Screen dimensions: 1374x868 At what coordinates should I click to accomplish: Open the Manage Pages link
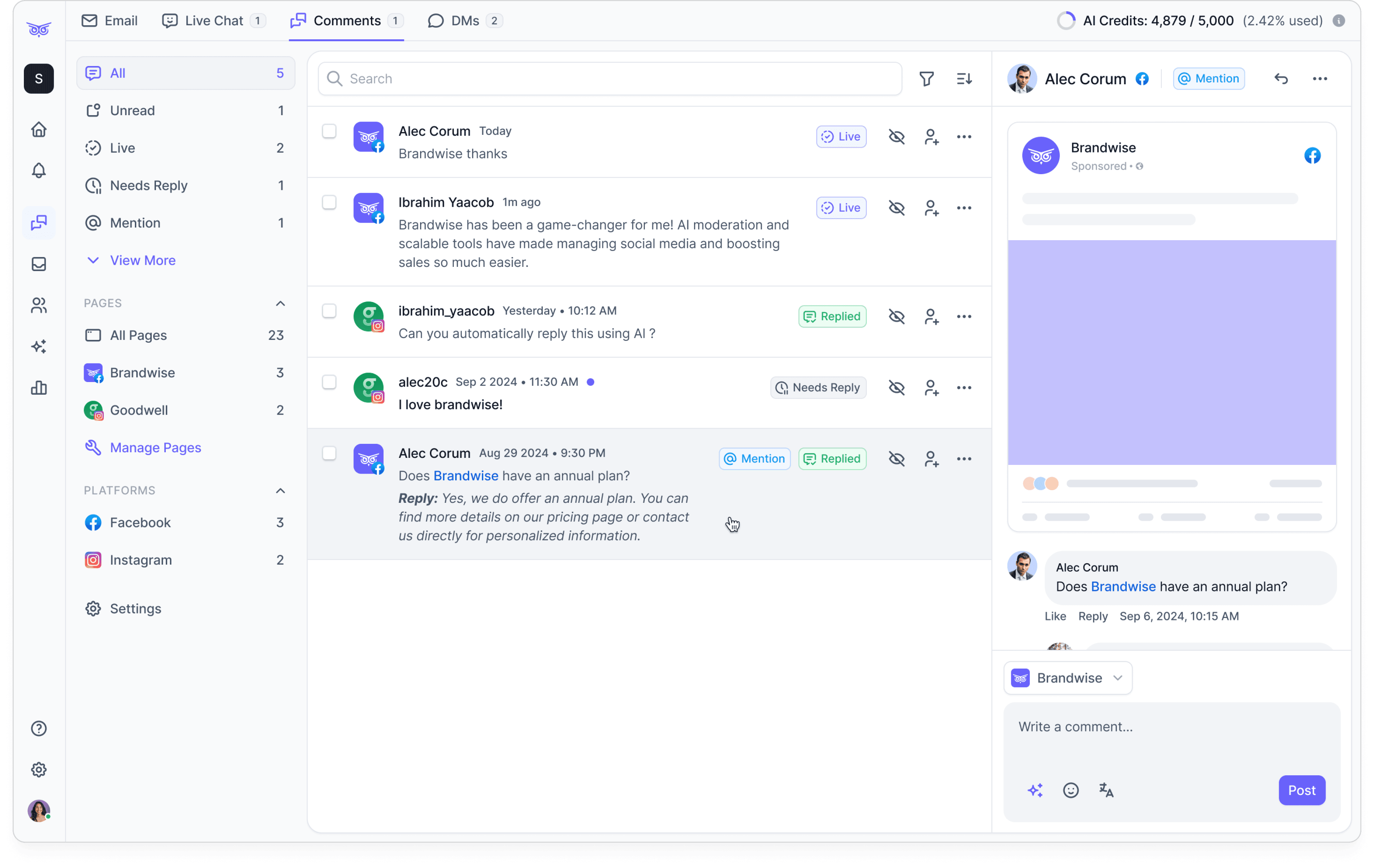click(x=155, y=448)
